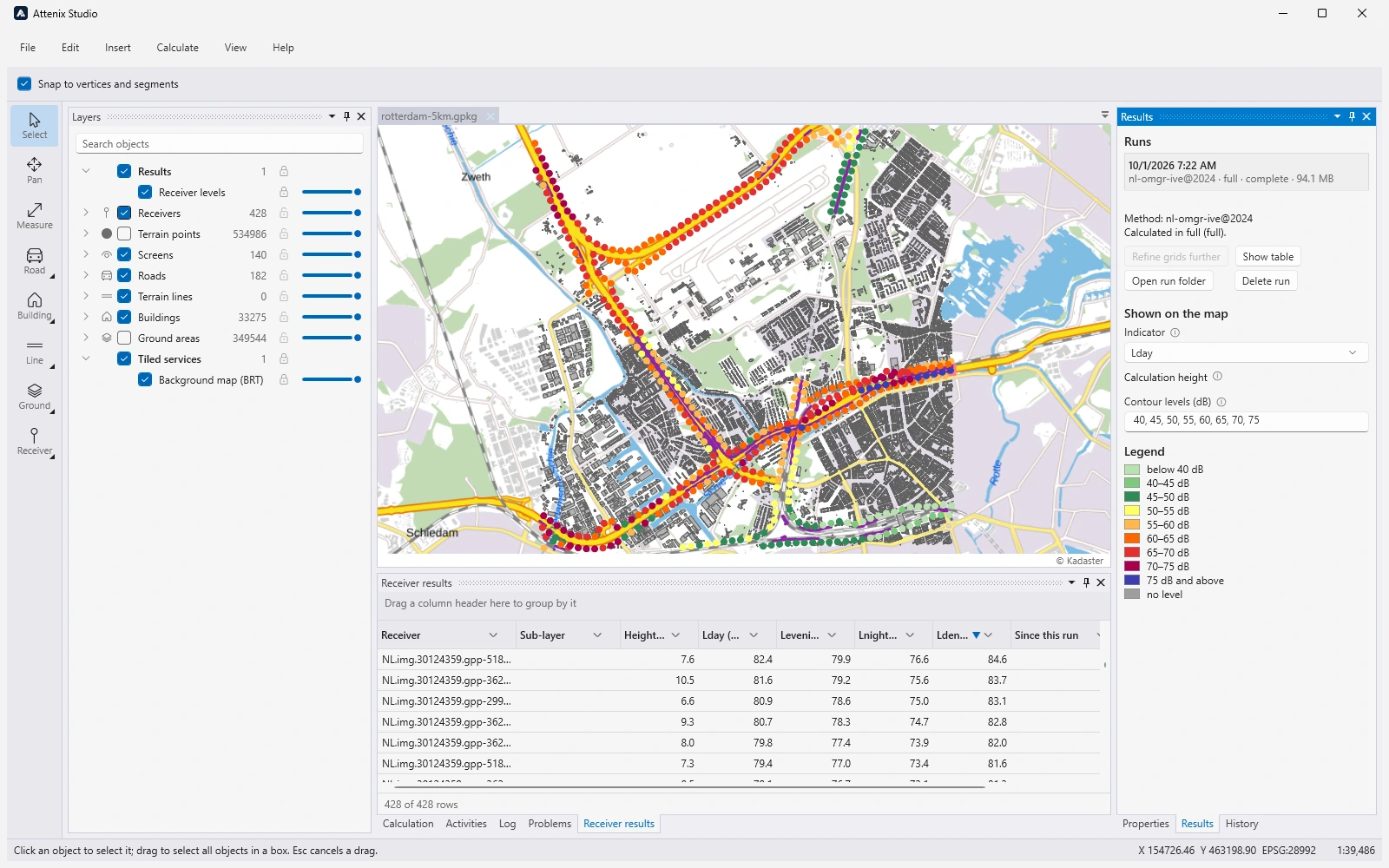Click the Delete run button
This screenshot has width=1389, height=868.
[1266, 280]
